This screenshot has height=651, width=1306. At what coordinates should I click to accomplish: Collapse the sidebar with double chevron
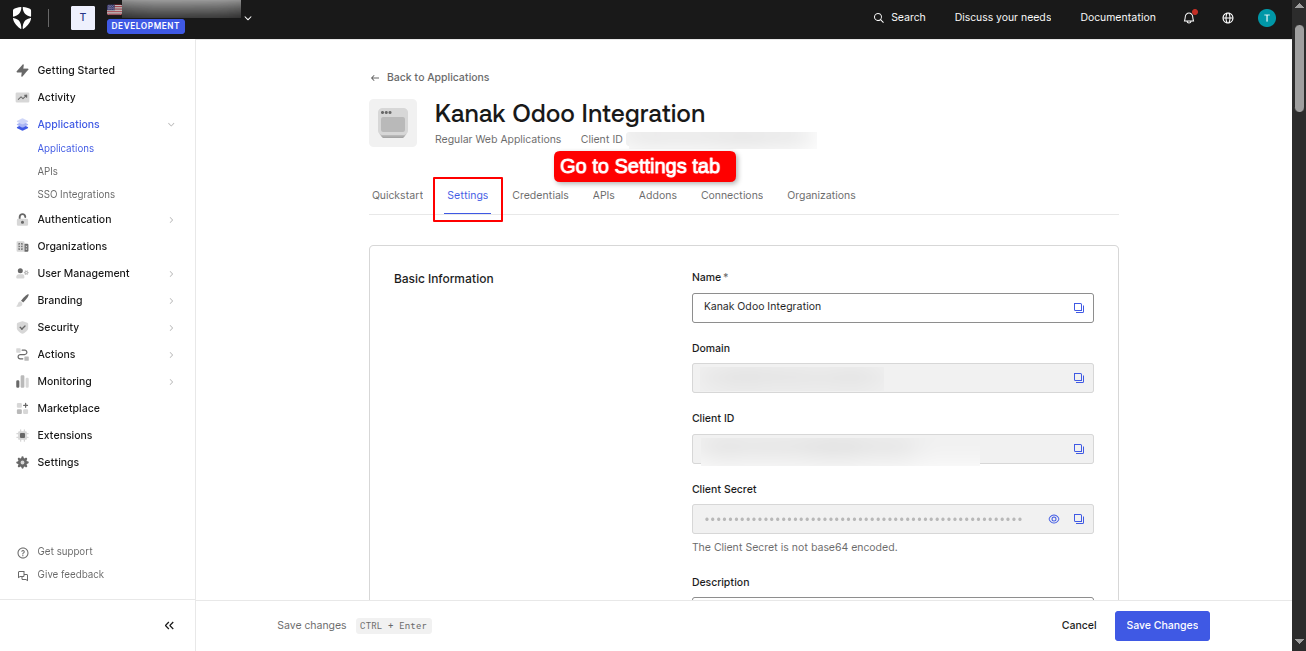click(169, 625)
